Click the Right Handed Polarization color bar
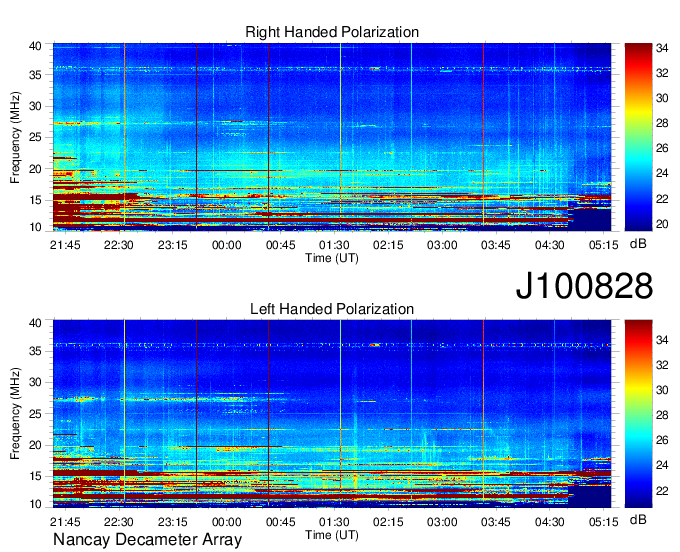 (x=638, y=137)
